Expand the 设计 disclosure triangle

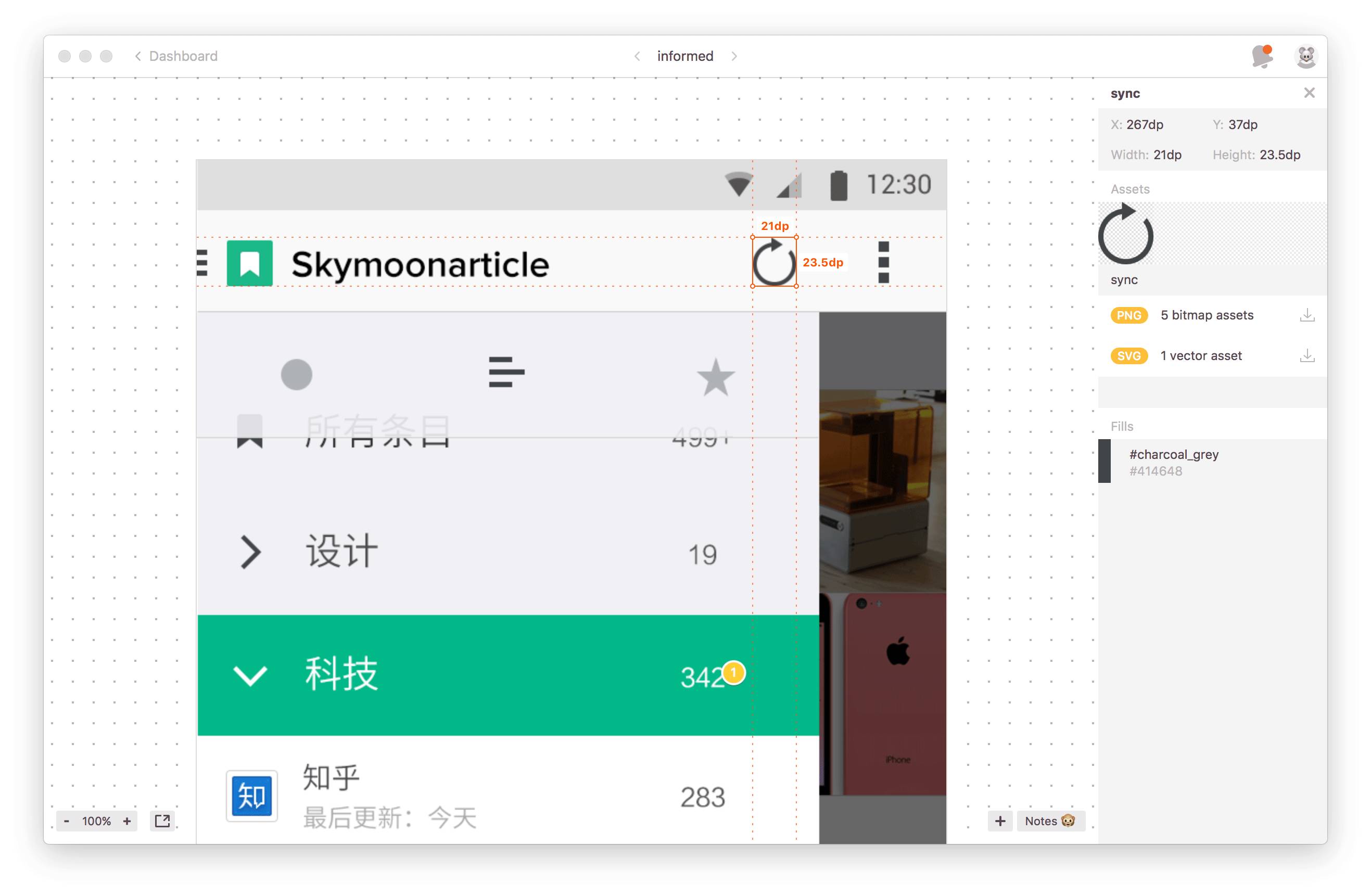tap(249, 553)
